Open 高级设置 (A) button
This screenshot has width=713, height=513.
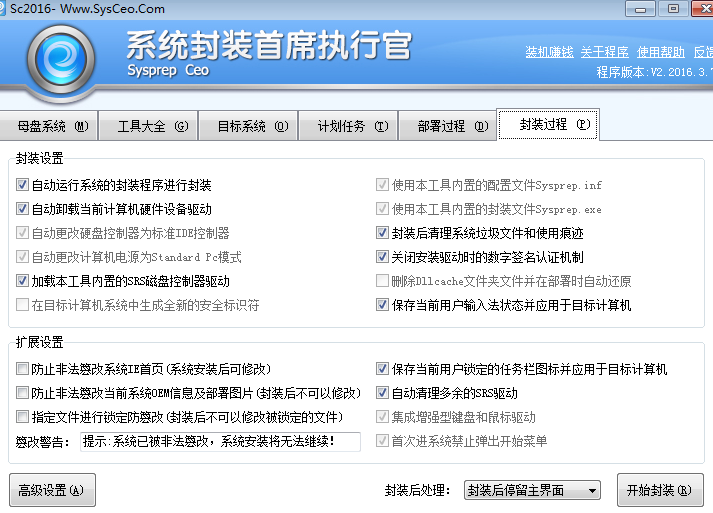pyautogui.click(x=52, y=490)
